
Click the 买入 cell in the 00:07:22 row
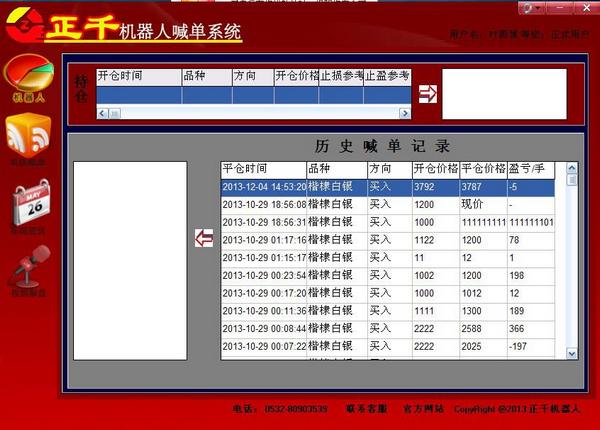click(390, 347)
